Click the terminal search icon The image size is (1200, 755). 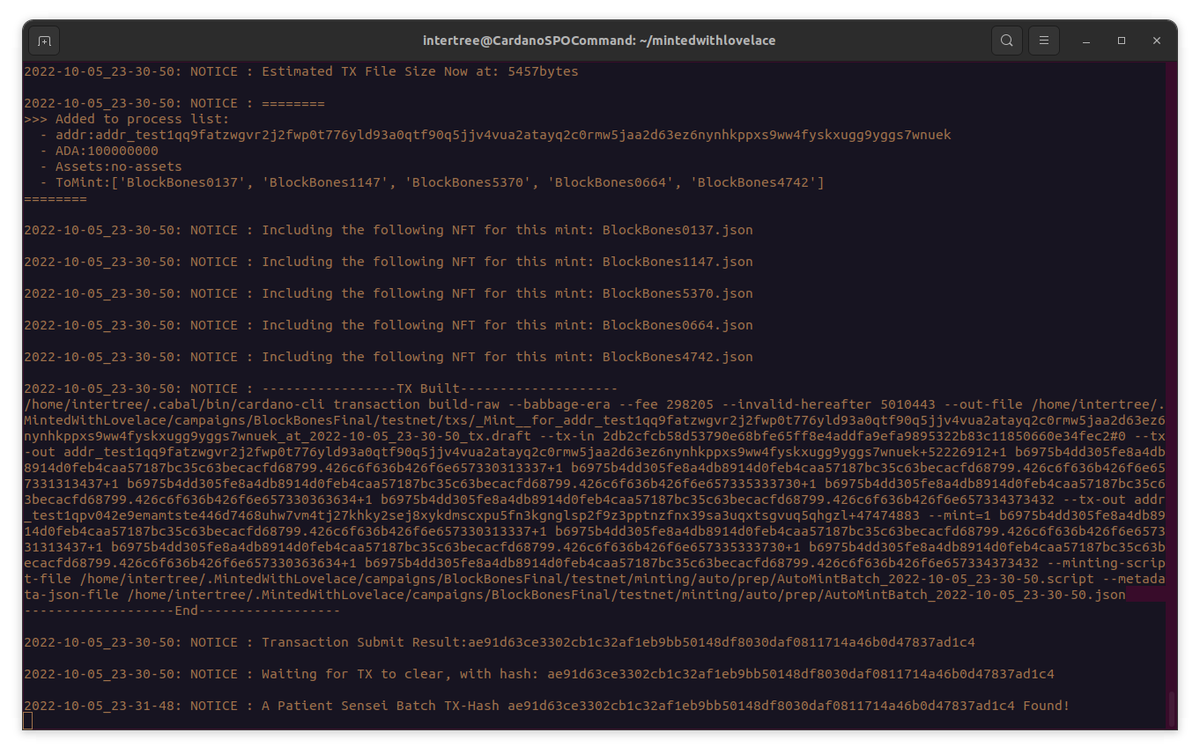click(1007, 41)
